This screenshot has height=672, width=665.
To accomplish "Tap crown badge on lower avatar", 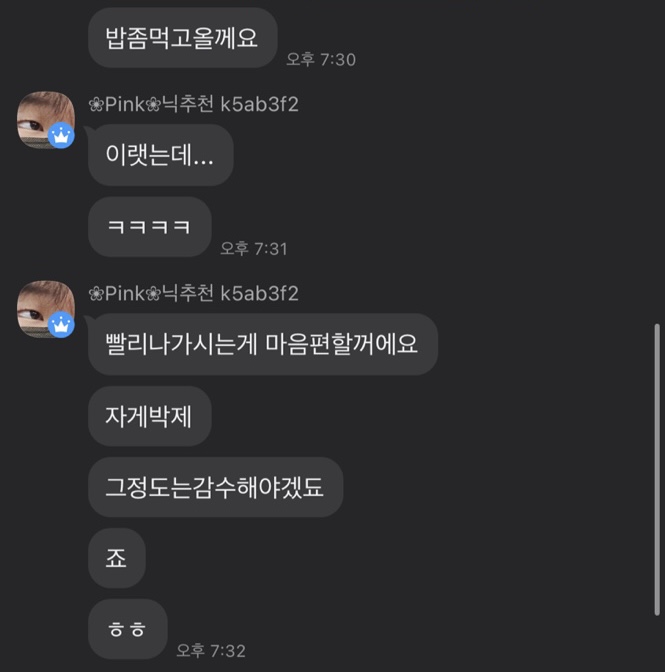I will [61, 325].
